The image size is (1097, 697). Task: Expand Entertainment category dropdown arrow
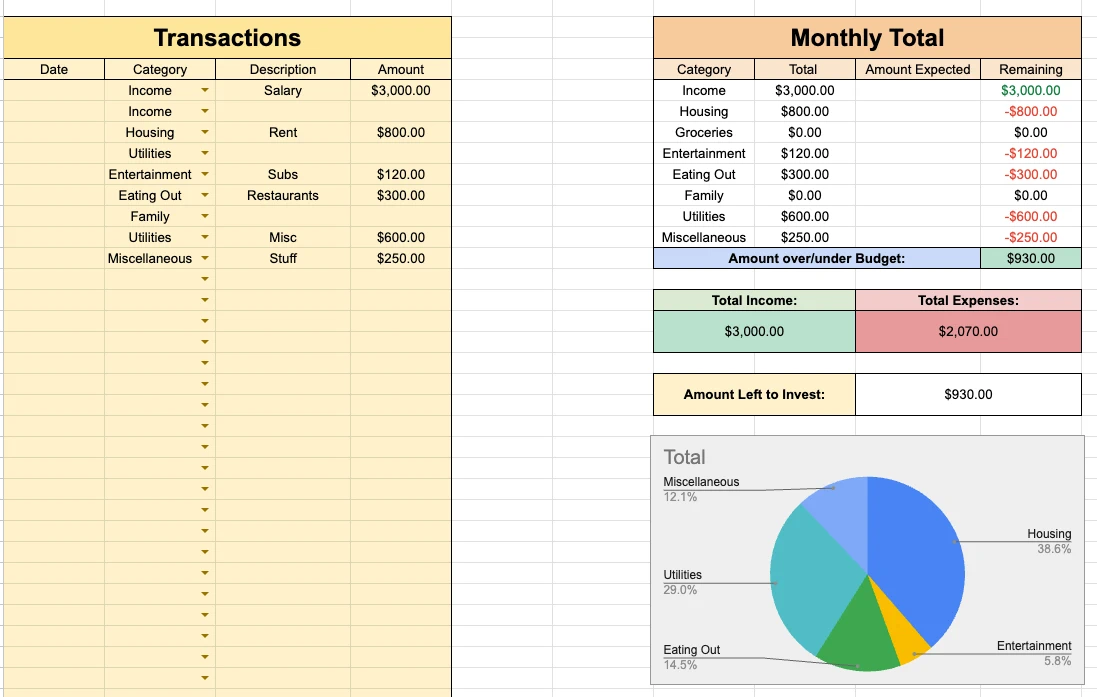click(x=205, y=174)
